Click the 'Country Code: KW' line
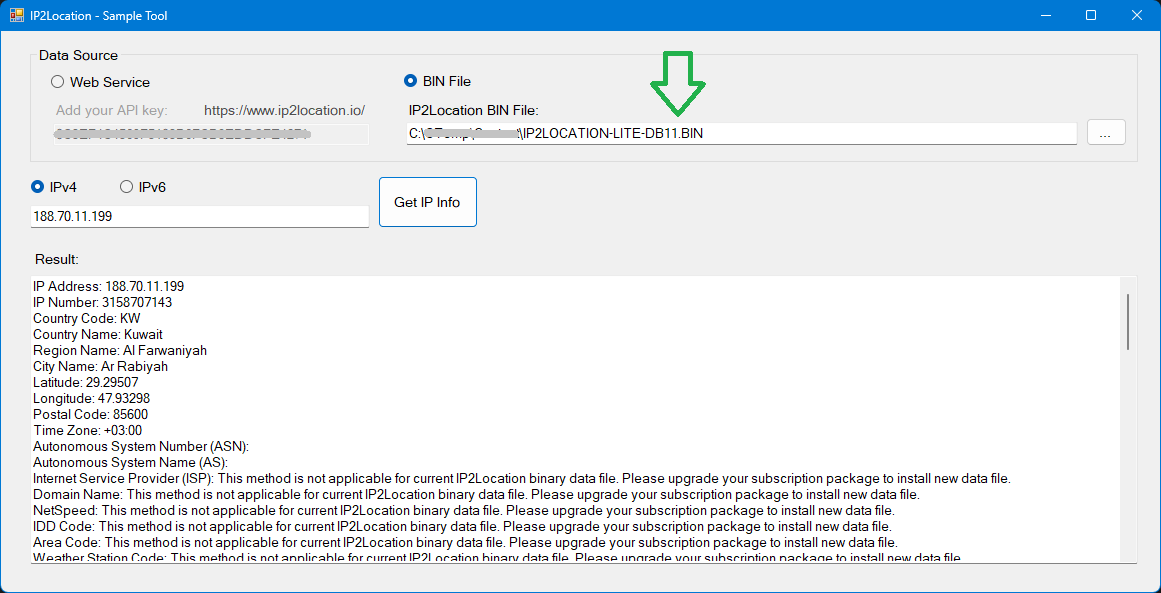The image size is (1161, 593). tap(87, 318)
